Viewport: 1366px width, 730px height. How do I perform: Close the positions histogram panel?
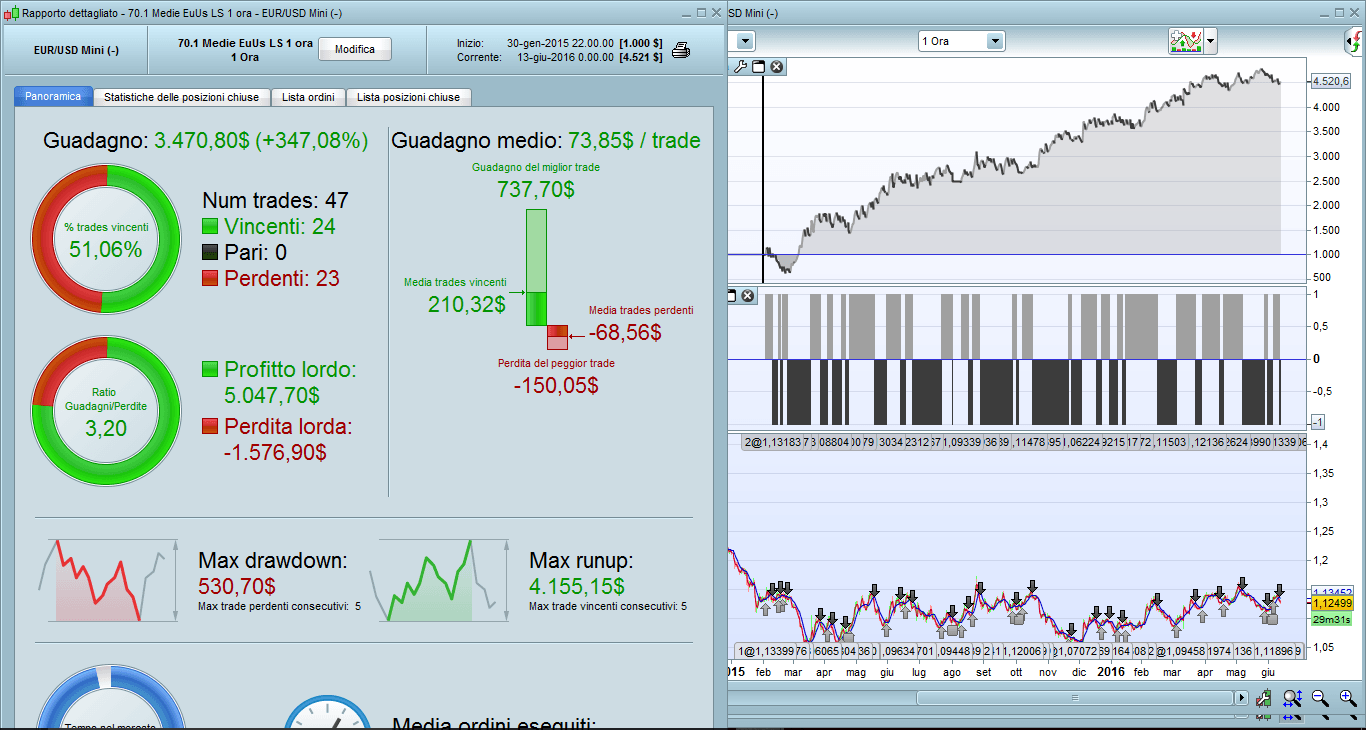747,296
